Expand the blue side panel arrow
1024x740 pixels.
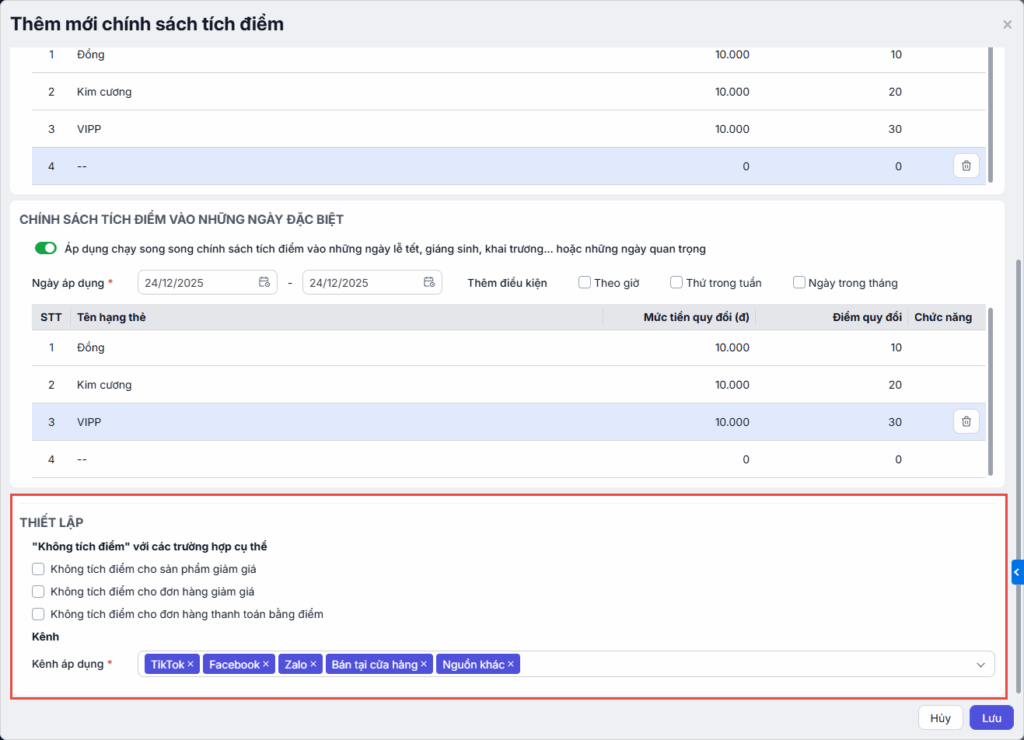tap(1017, 572)
